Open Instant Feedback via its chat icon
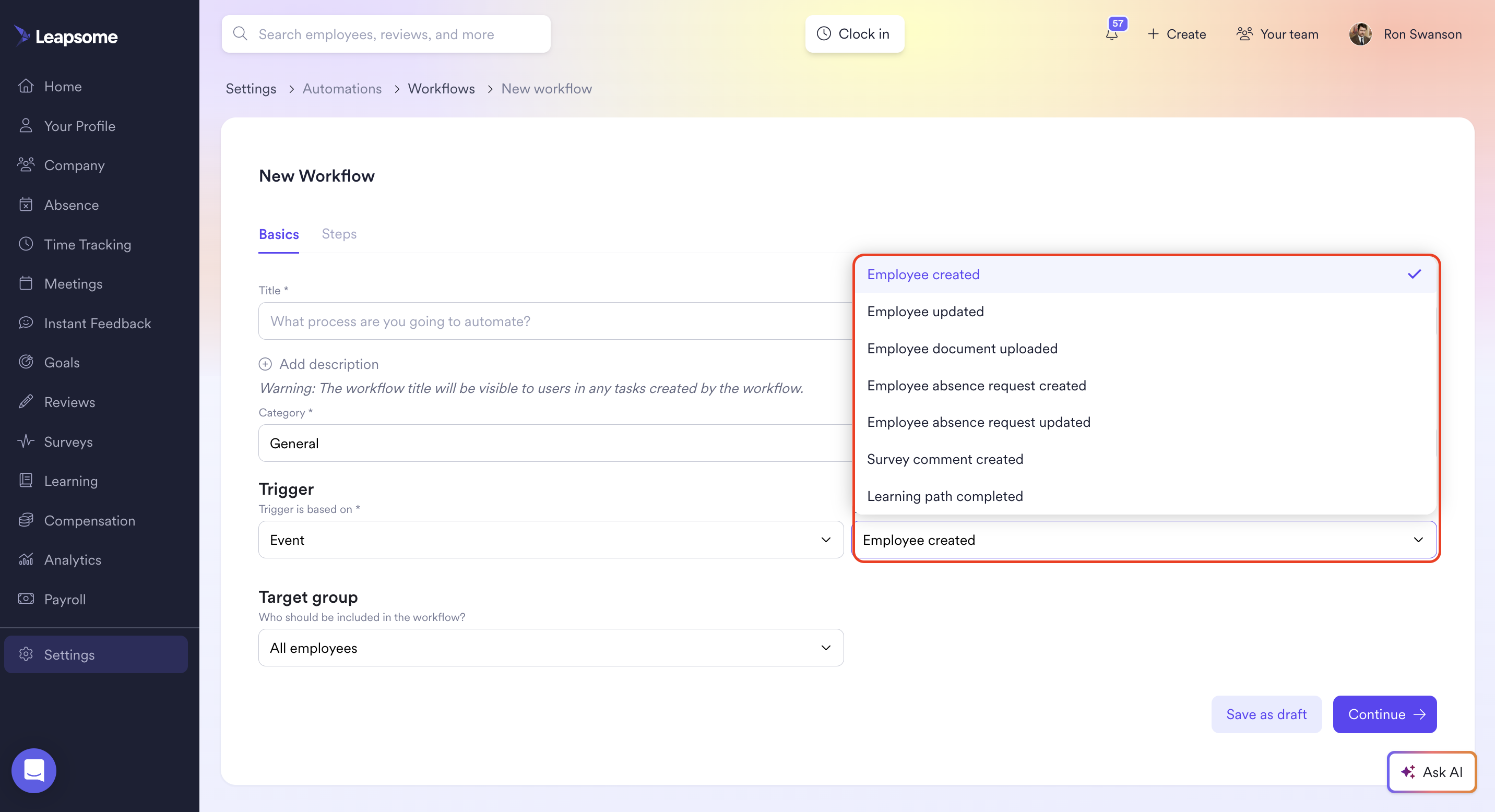 26,323
